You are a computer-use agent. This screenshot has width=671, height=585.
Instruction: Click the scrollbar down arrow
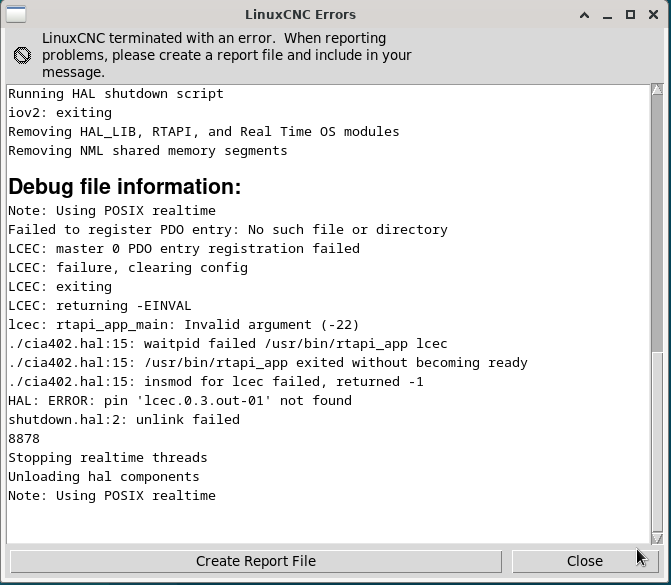click(657, 539)
